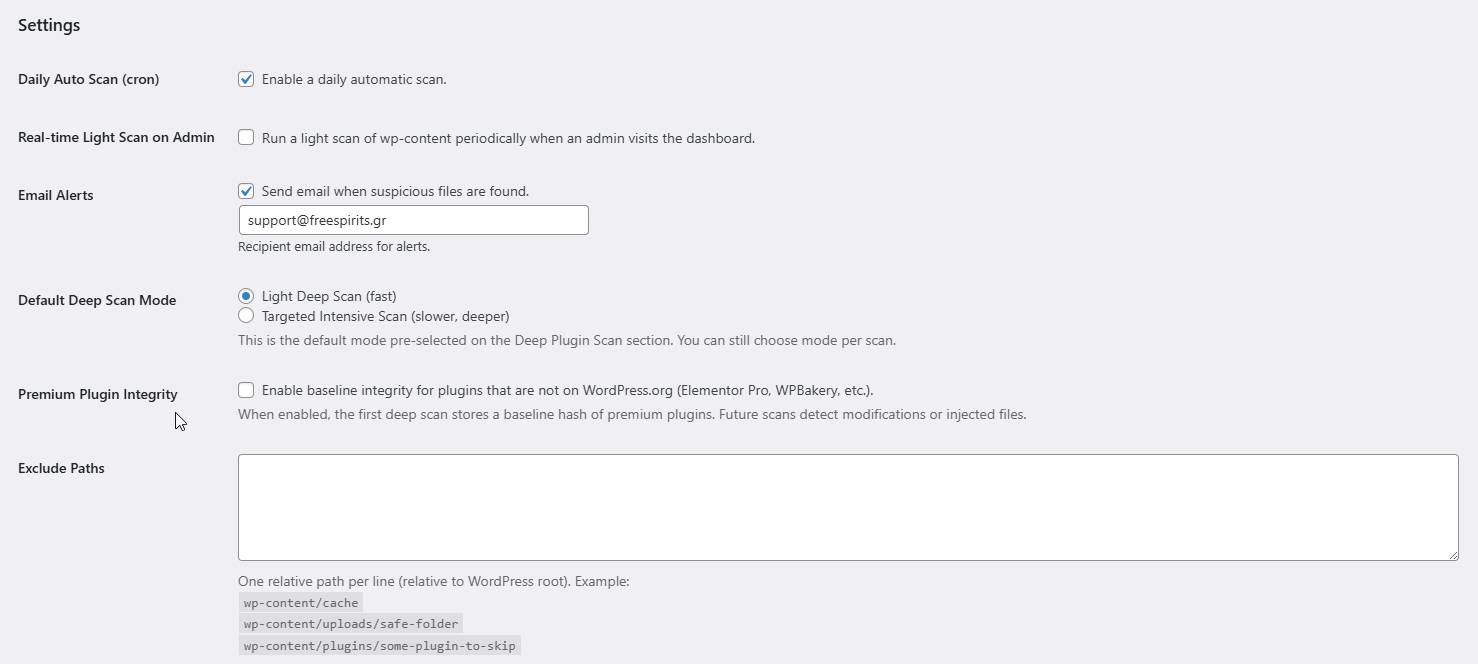Click the Default Deep Scan Mode label
The height and width of the screenshot is (664, 1478).
[97, 300]
